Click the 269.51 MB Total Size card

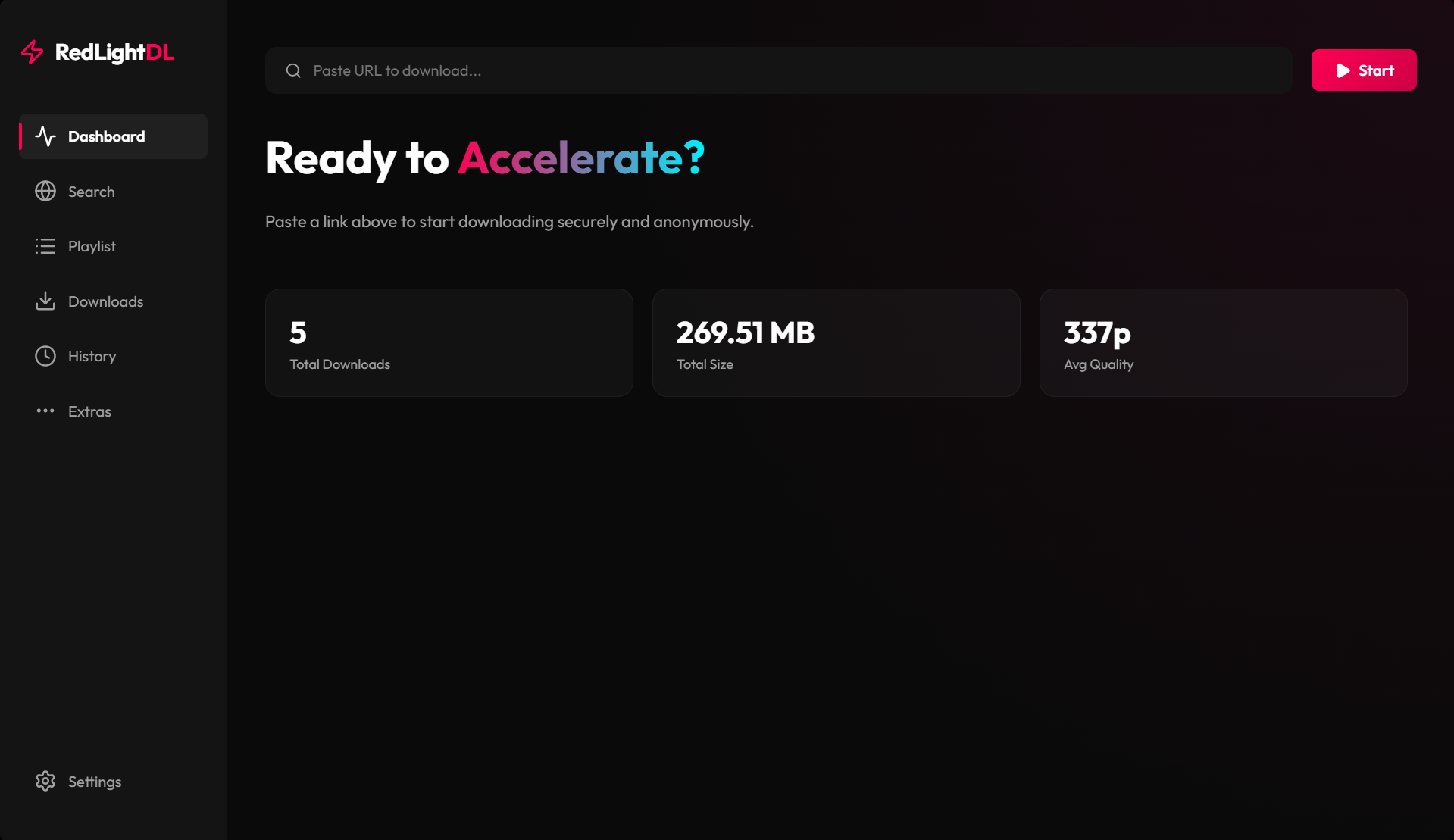(836, 342)
